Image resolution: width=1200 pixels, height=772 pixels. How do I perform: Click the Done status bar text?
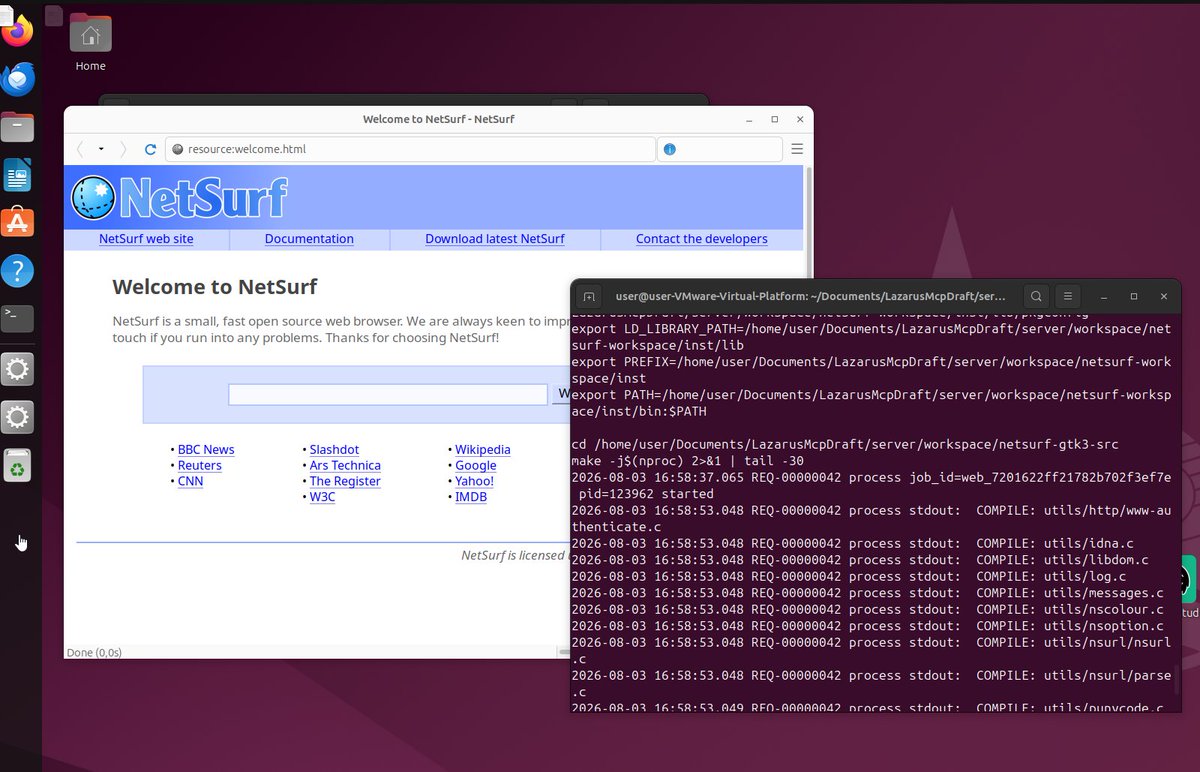pyautogui.click(x=94, y=653)
